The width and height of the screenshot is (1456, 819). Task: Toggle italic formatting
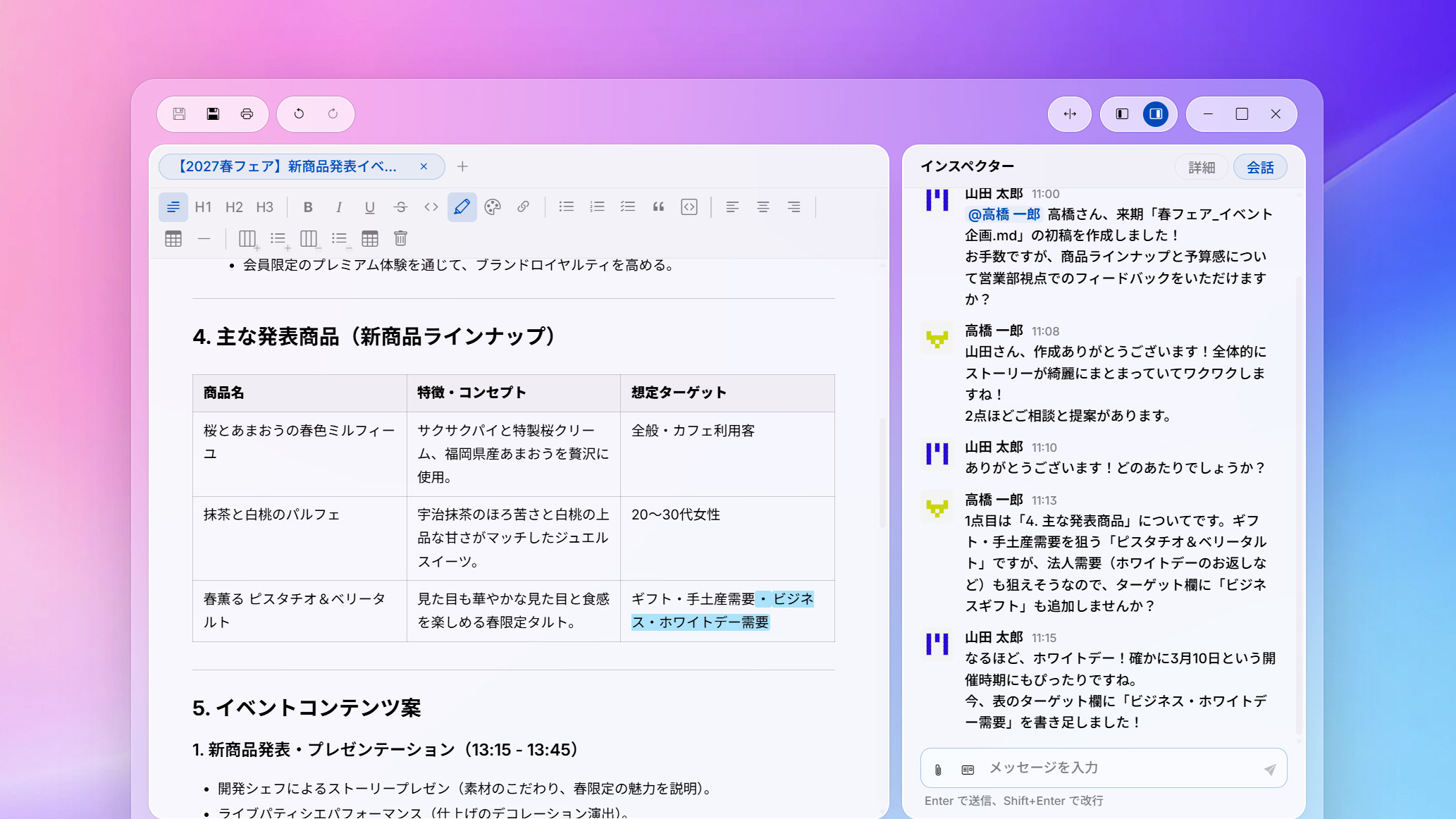(x=339, y=207)
